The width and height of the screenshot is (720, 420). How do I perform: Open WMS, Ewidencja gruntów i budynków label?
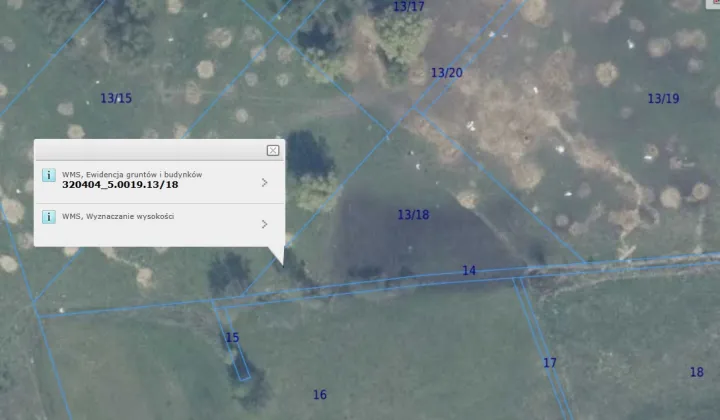point(132,174)
